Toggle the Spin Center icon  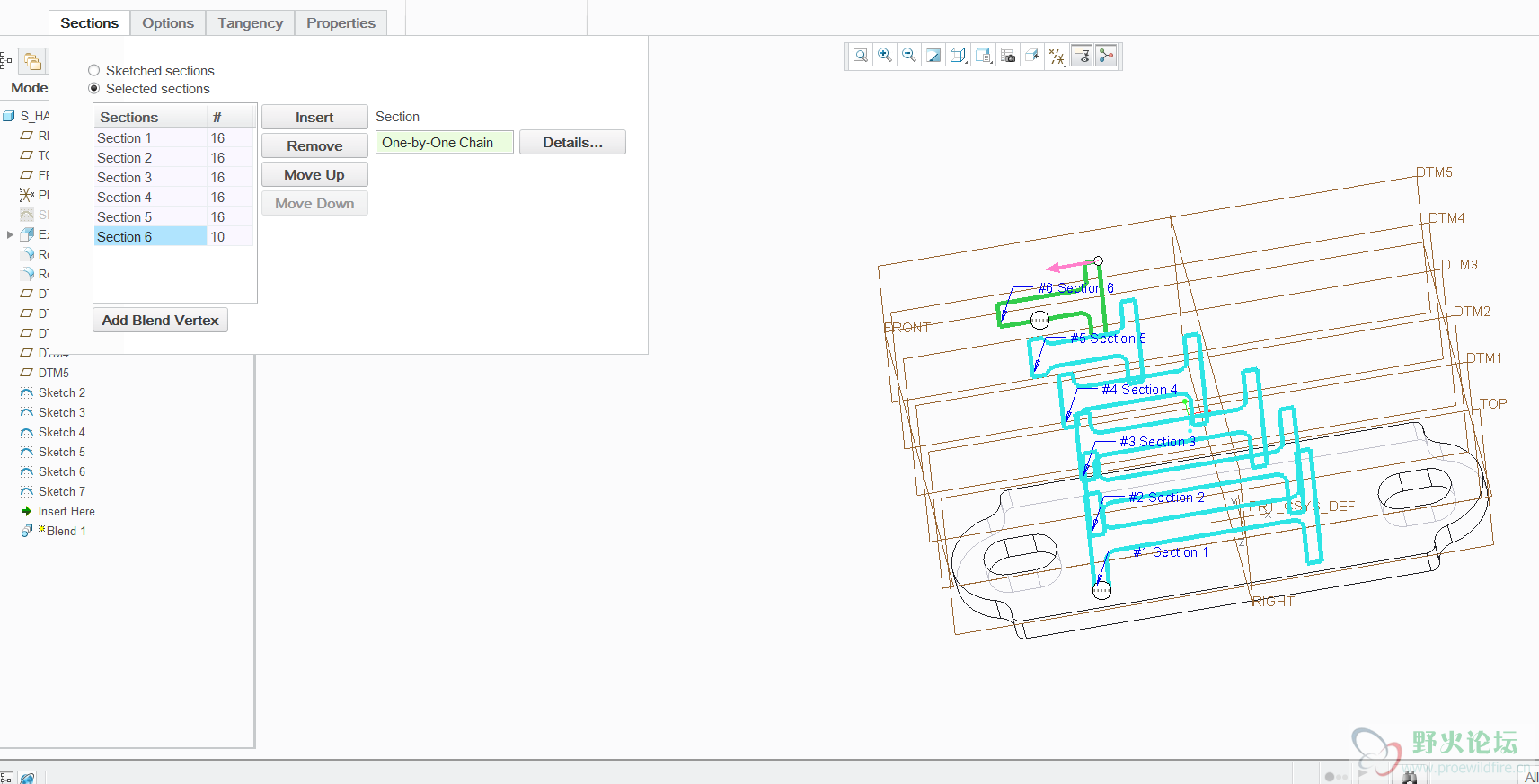tap(1106, 56)
